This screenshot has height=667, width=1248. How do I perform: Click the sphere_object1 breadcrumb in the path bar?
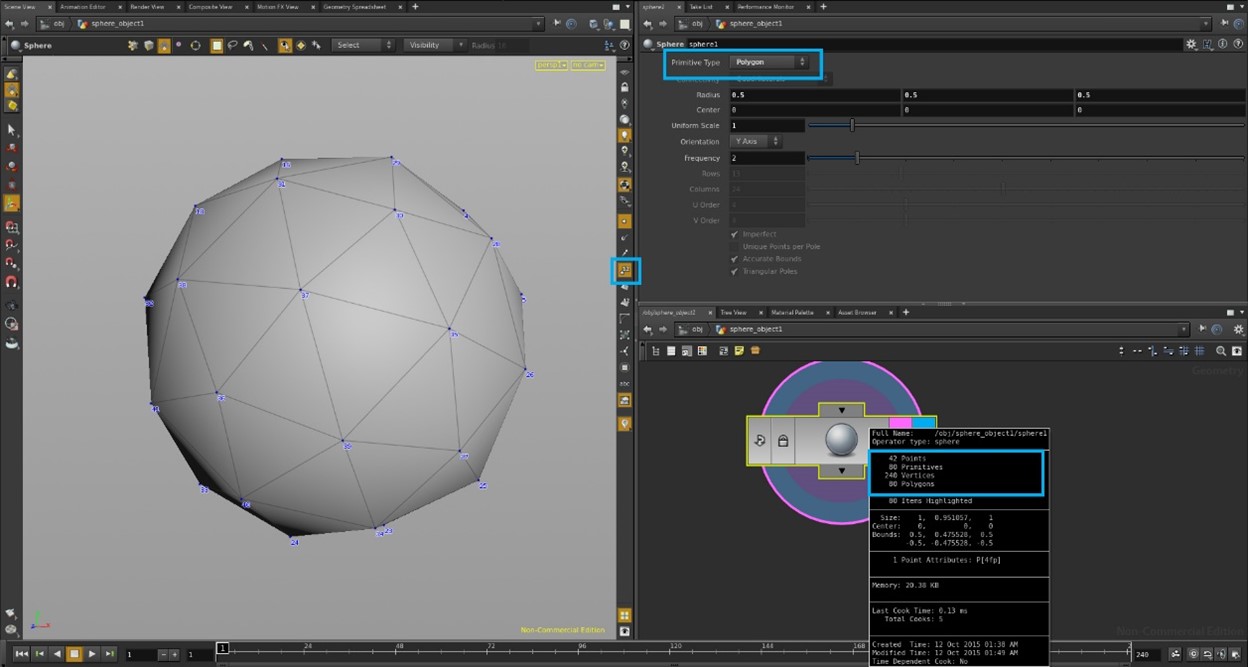point(754,329)
